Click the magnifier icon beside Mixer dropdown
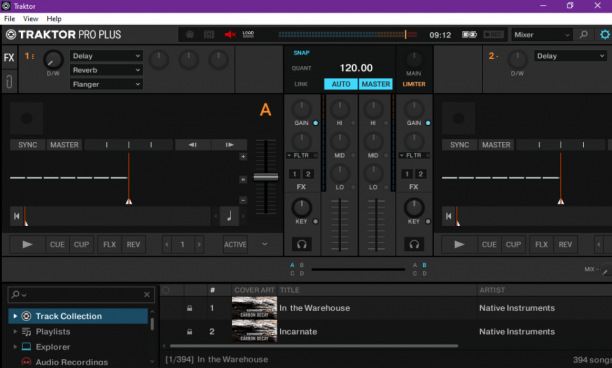Screen dimensions: 612x368 584,35
